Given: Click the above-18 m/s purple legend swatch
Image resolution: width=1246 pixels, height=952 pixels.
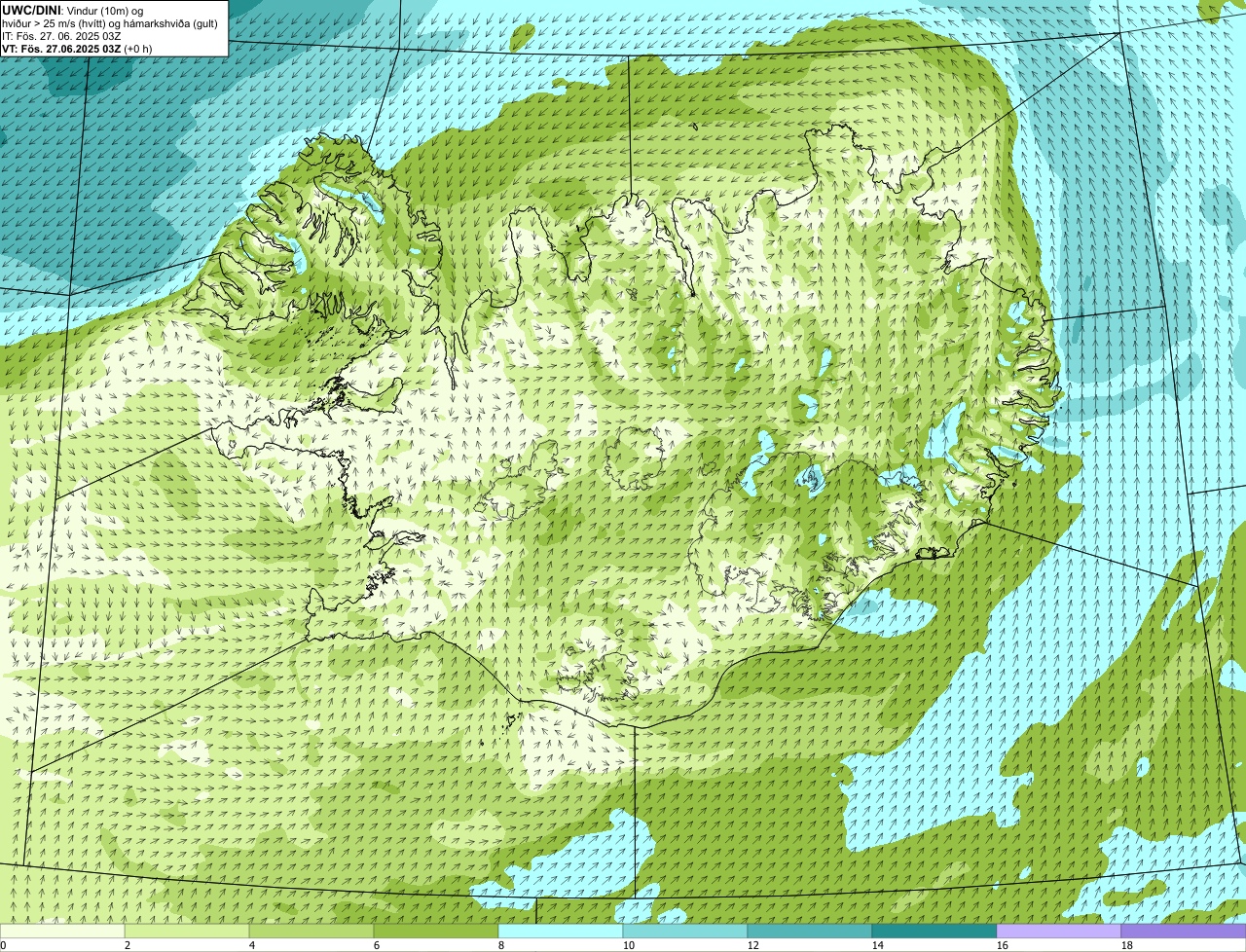Looking at the screenshot, I should pyautogui.click(x=1184, y=931).
